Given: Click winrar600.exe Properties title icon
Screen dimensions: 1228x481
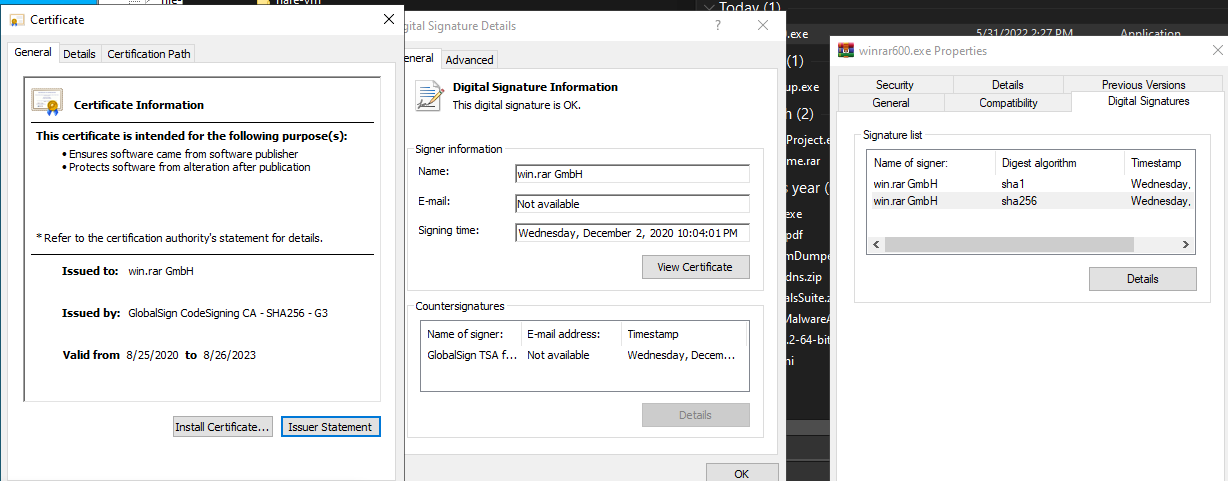Looking at the screenshot, I should [x=846, y=50].
